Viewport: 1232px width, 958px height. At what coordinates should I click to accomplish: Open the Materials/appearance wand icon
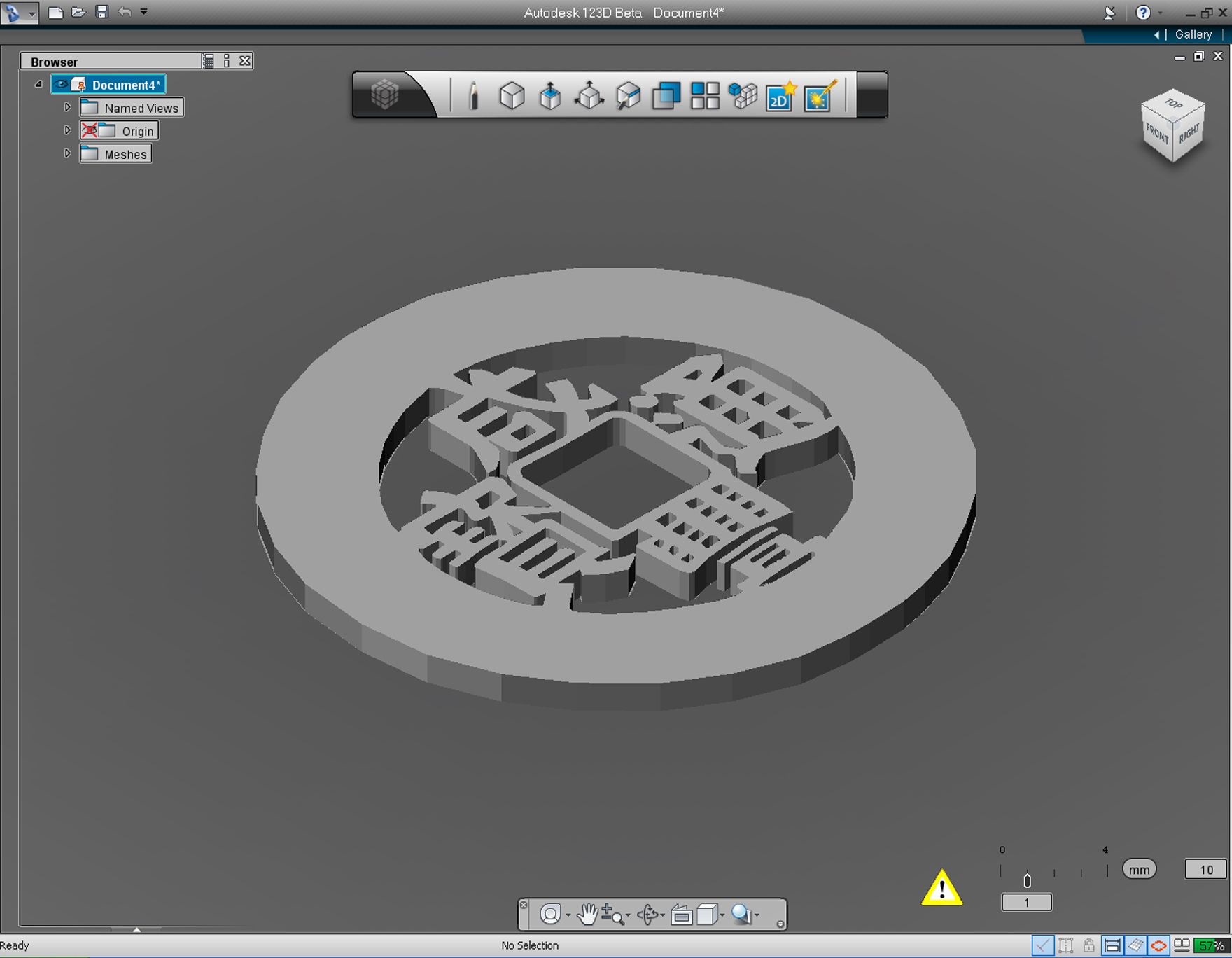coord(820,95)
